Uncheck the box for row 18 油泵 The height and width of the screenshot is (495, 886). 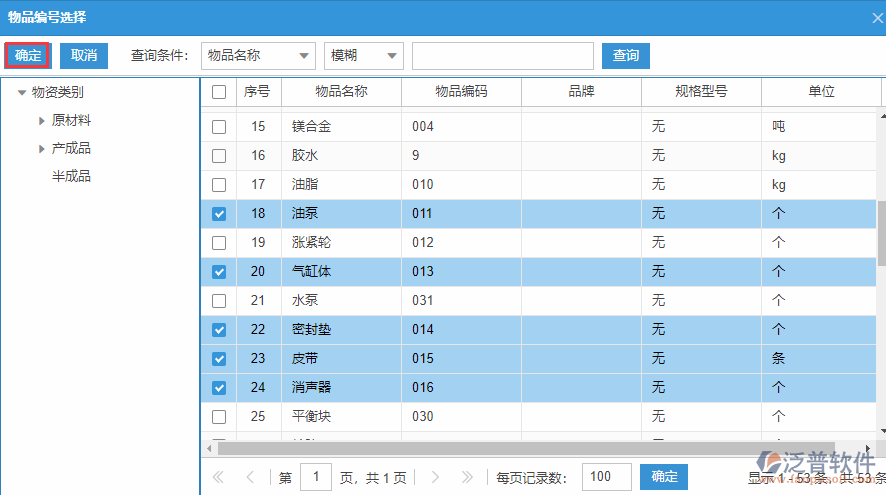coord(219,214)
